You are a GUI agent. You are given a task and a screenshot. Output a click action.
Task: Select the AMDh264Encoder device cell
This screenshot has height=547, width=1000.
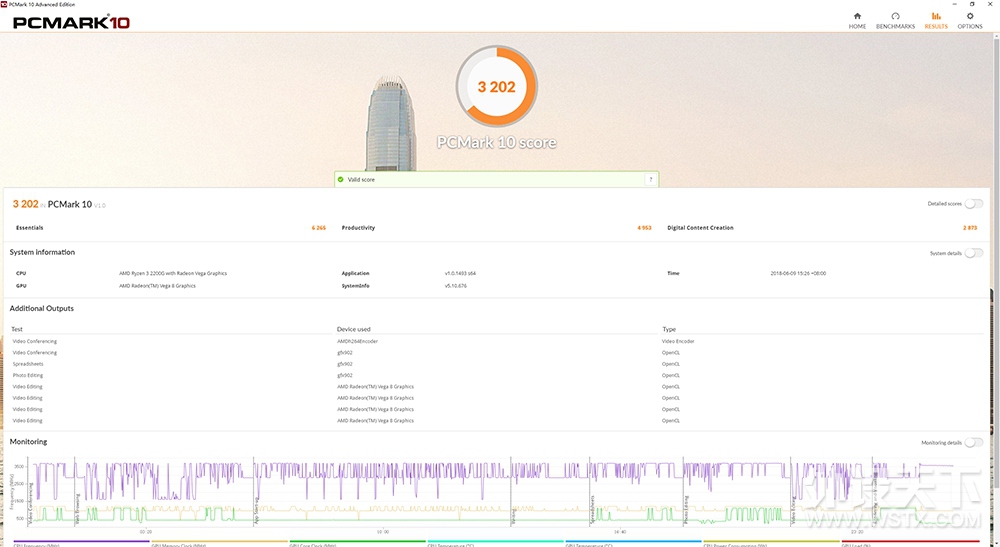(357, 342)
